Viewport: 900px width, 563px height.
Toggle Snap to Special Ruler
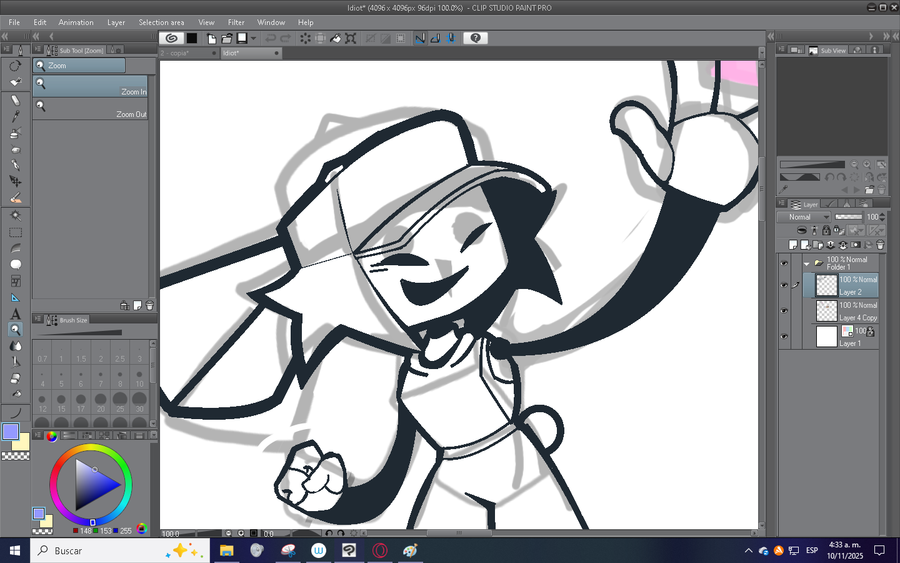pos(435,38)
